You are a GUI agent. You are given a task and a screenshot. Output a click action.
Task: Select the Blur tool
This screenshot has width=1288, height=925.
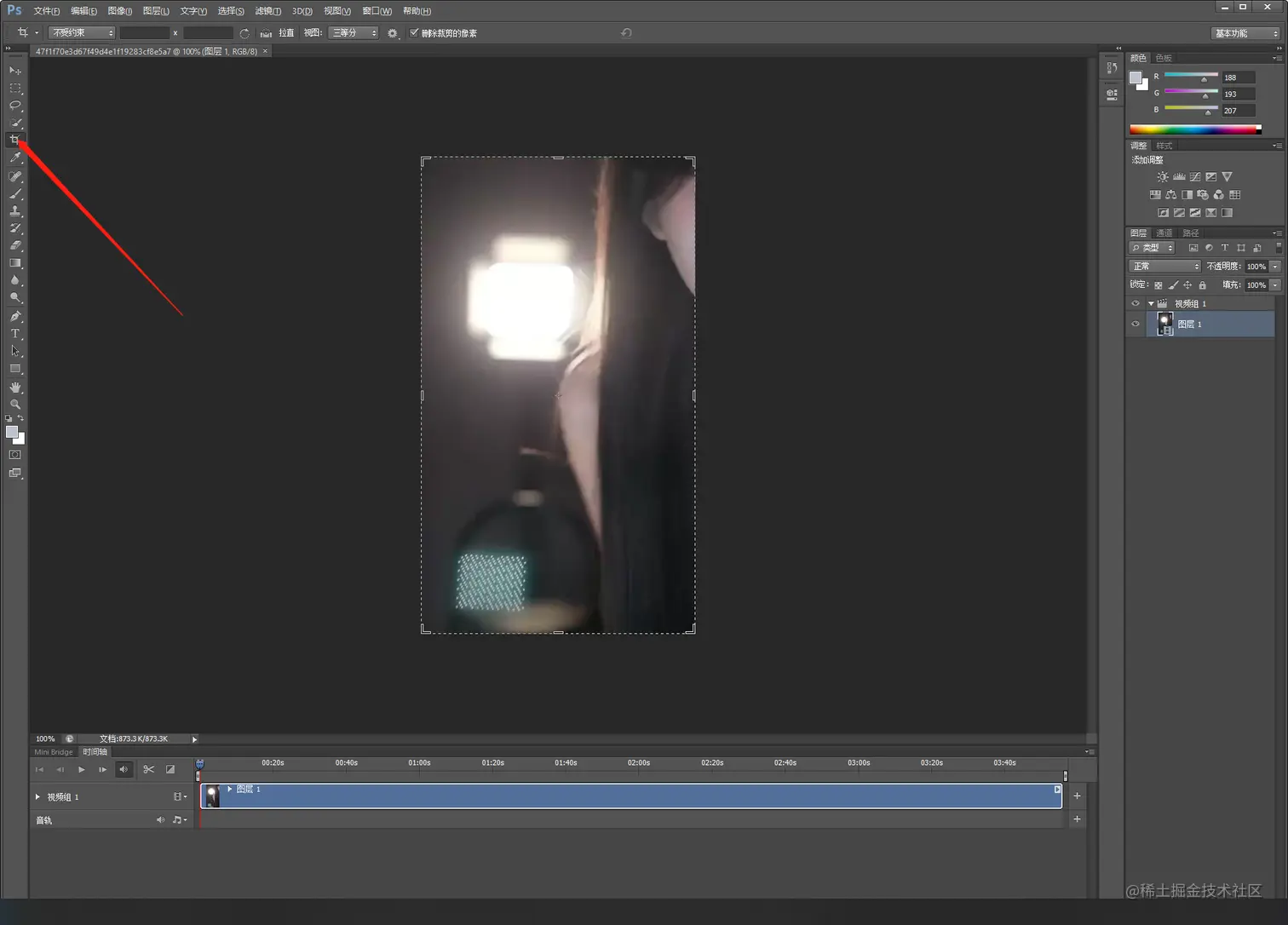(x=15, y=280)
